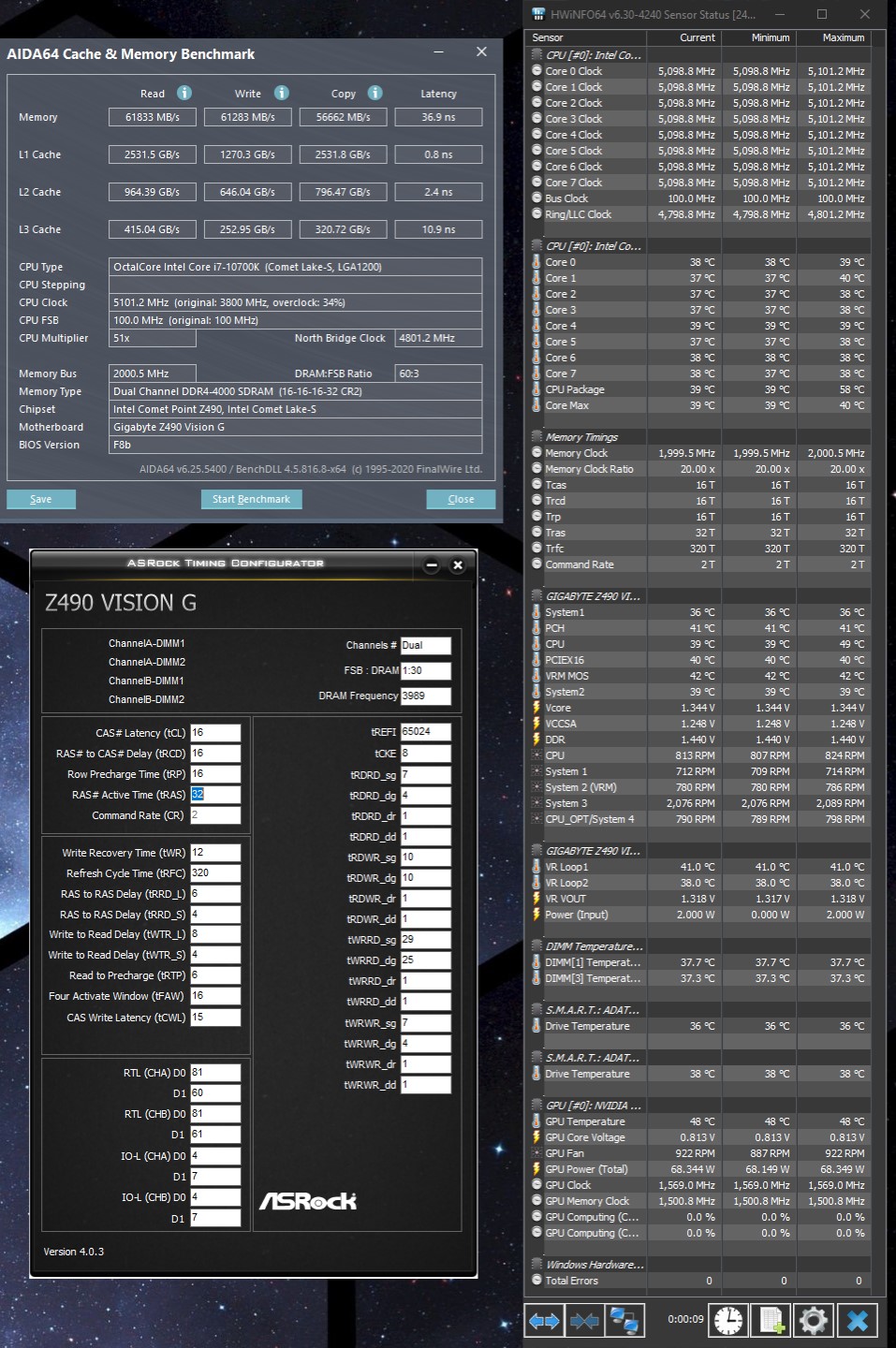Click the collapse columns arrows icon in HWiNFO
Screen dimensions: 896x1348
(584, 1321)
